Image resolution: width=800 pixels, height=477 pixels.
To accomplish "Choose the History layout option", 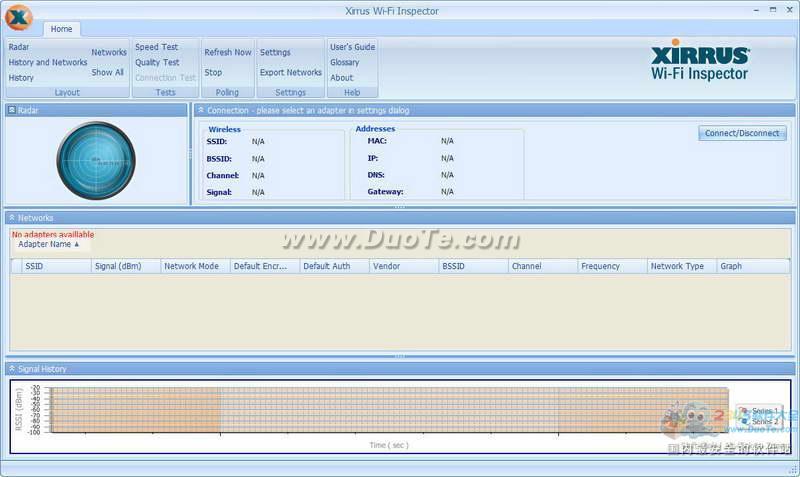I will 21,78.
